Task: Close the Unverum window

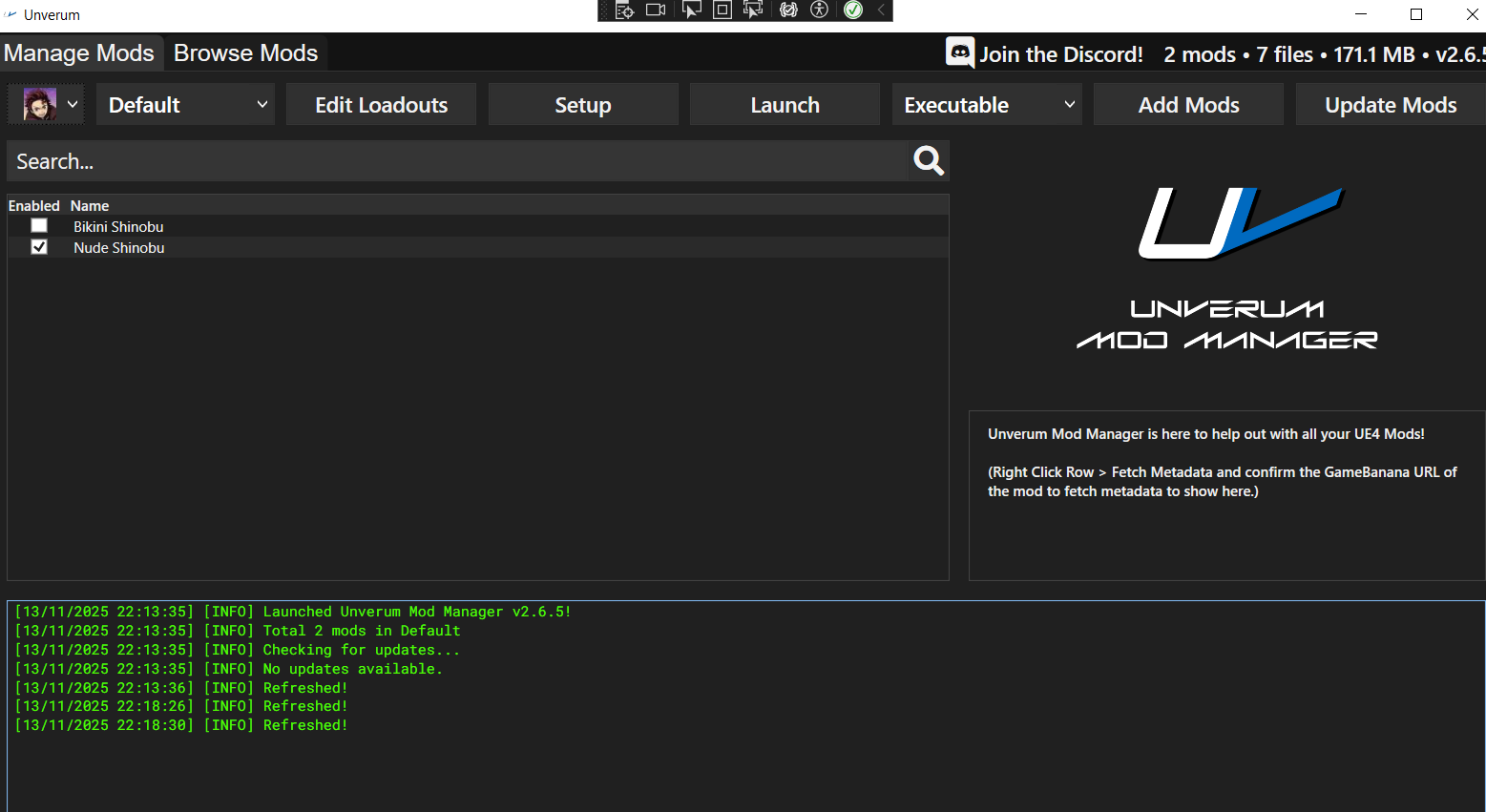Action: [x=1471, y=14]
